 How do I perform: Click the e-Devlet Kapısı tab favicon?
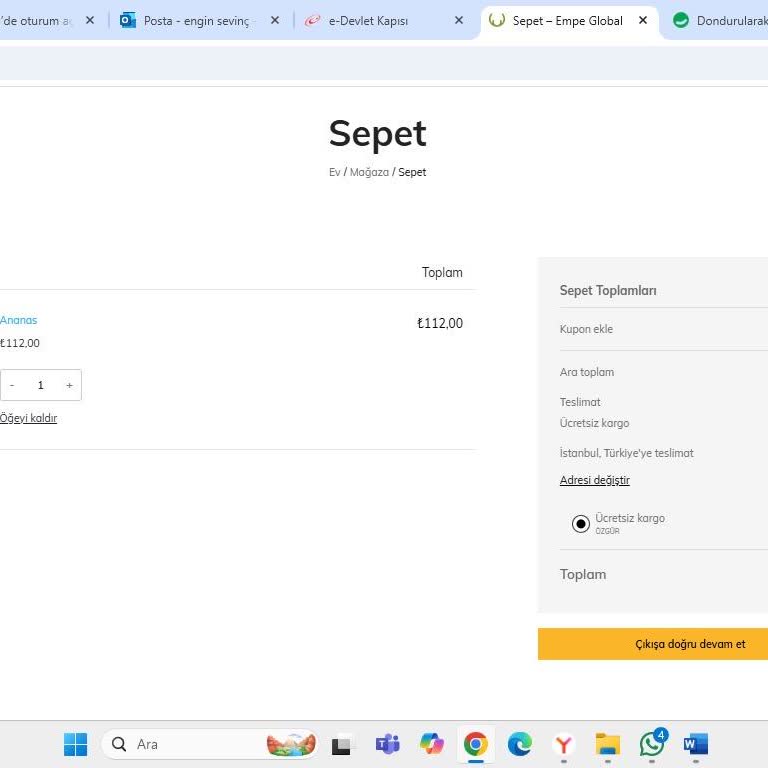click(x=312, y=21)
